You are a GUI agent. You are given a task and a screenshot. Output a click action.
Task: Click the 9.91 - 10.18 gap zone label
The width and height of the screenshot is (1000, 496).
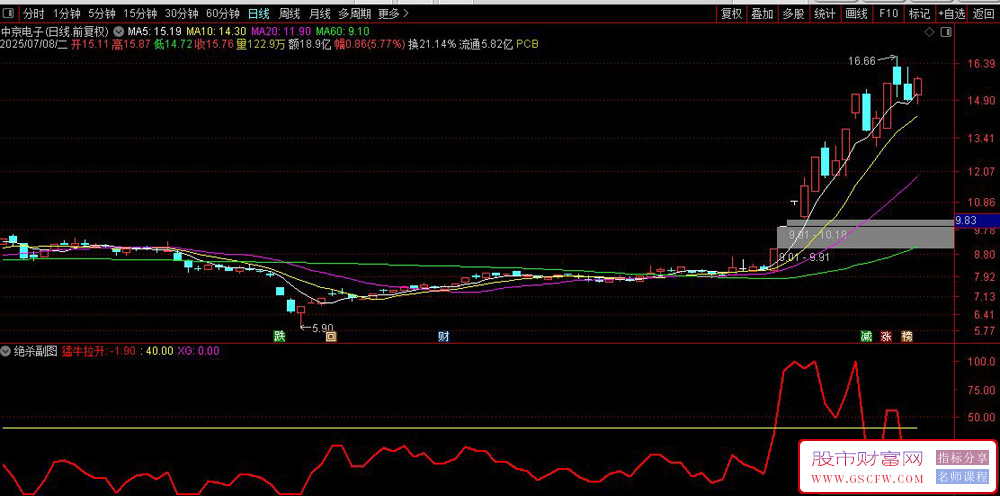click(x=818, y=235)
